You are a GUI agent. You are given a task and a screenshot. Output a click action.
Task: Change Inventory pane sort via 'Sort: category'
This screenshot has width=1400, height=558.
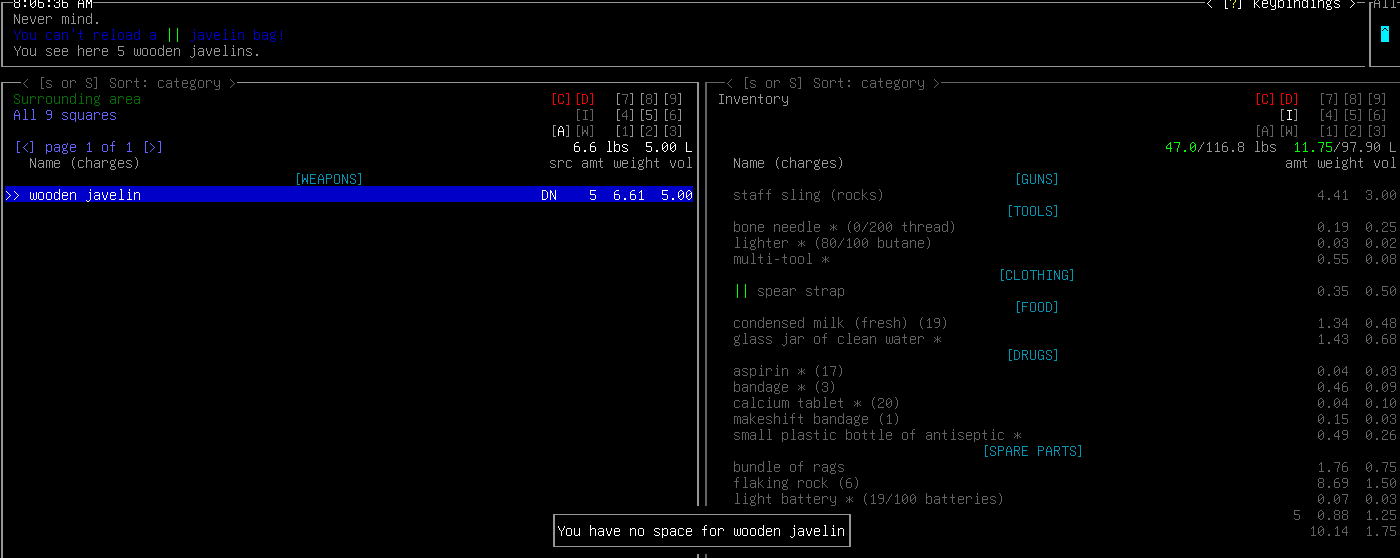(x=869, y=83)
